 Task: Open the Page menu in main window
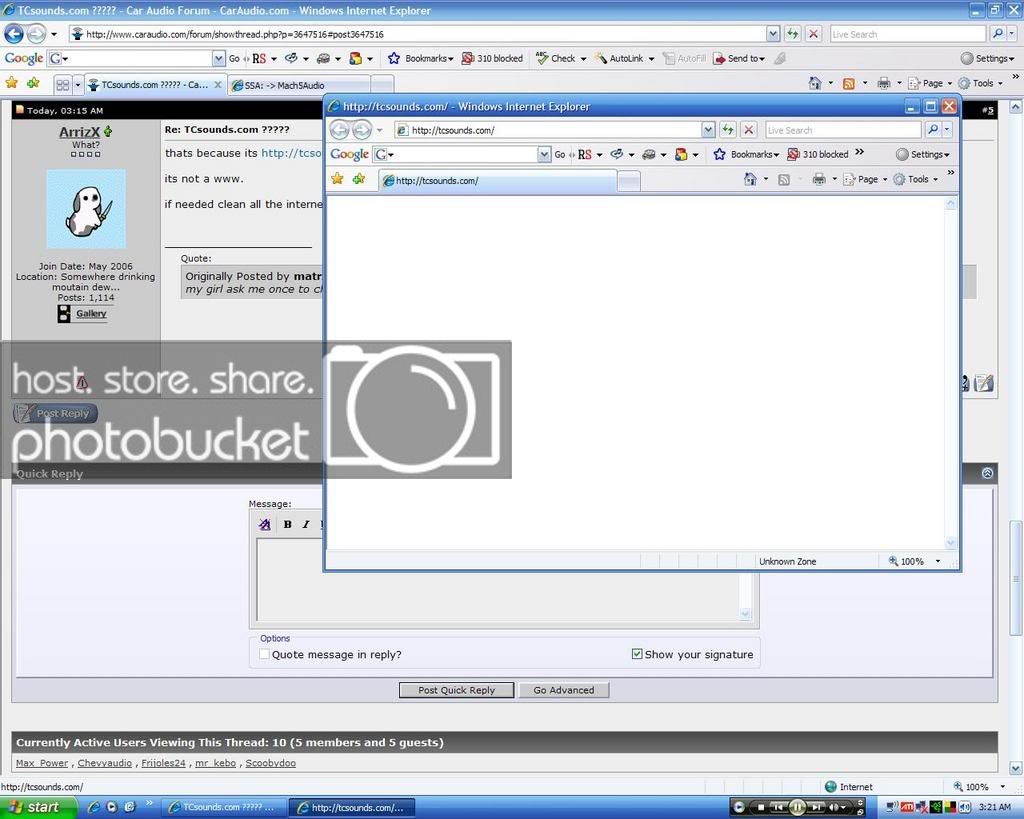(931, 83)
